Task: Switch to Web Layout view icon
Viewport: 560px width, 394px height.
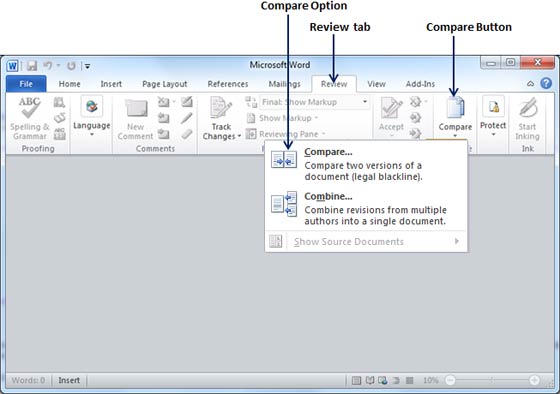Action: click(383, 380)
